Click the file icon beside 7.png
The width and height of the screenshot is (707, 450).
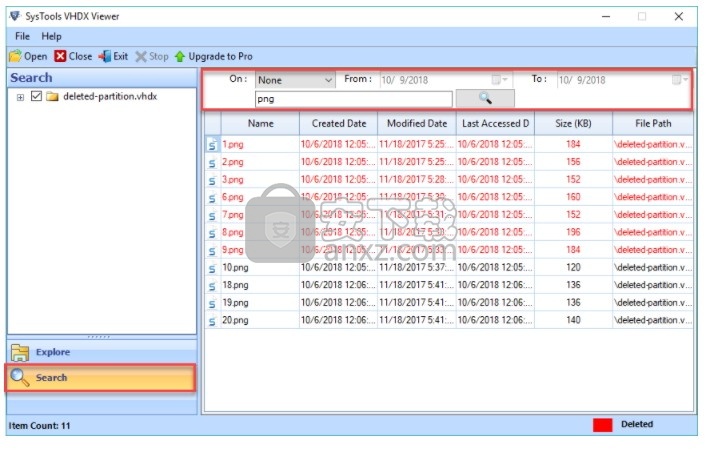[x=212, y=215]
